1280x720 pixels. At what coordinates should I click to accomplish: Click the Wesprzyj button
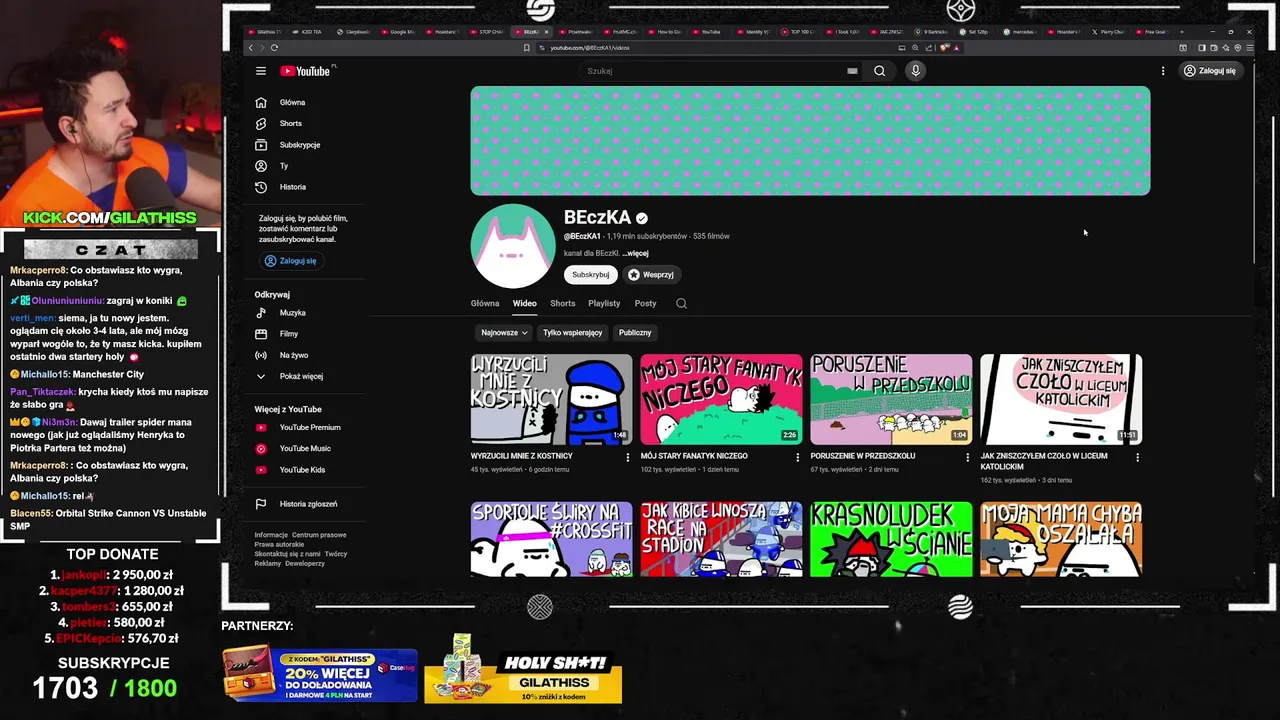tap(652, 274)
